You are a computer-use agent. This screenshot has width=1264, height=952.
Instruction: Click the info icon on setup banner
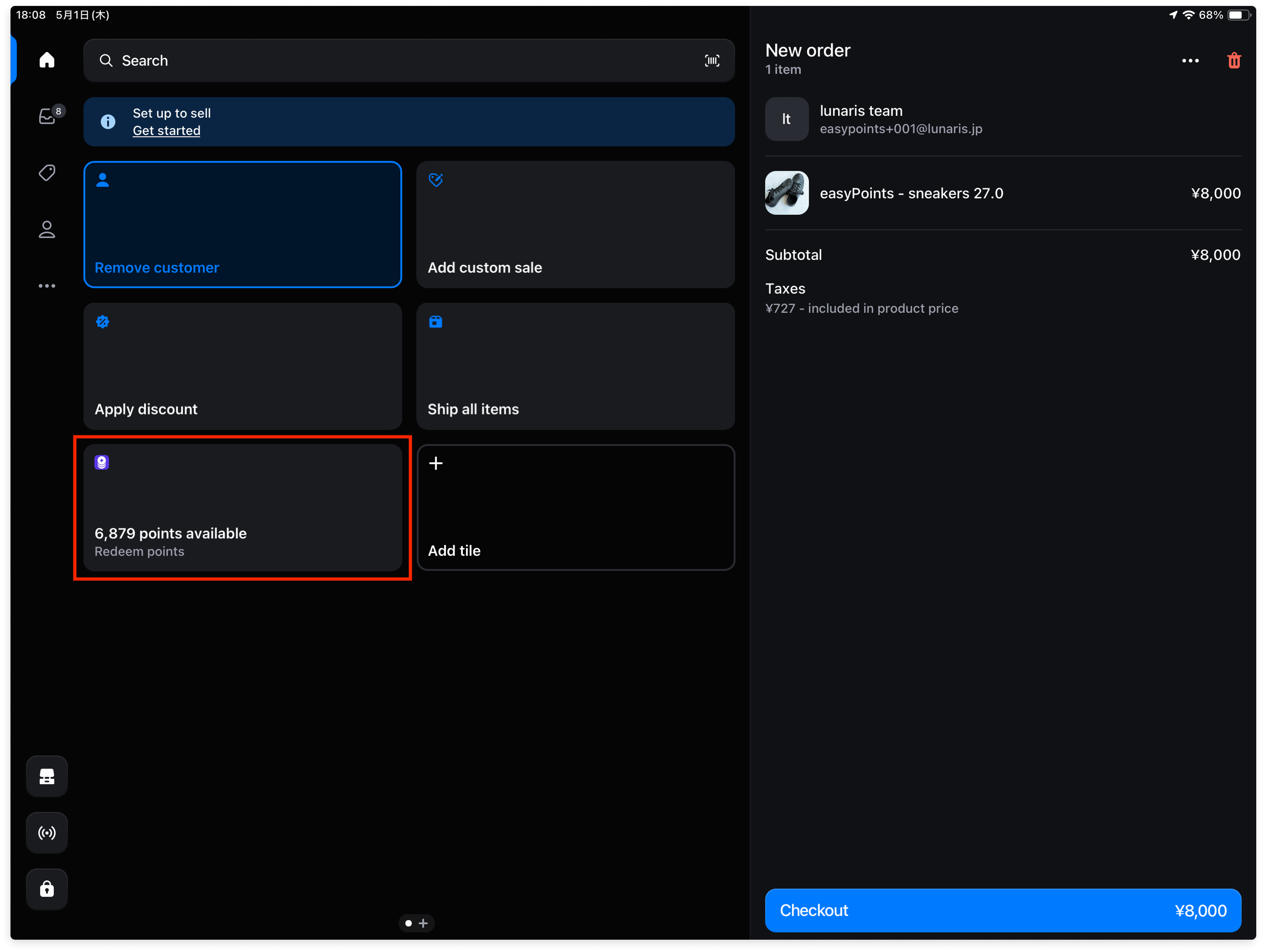click(x=108, y=122)
